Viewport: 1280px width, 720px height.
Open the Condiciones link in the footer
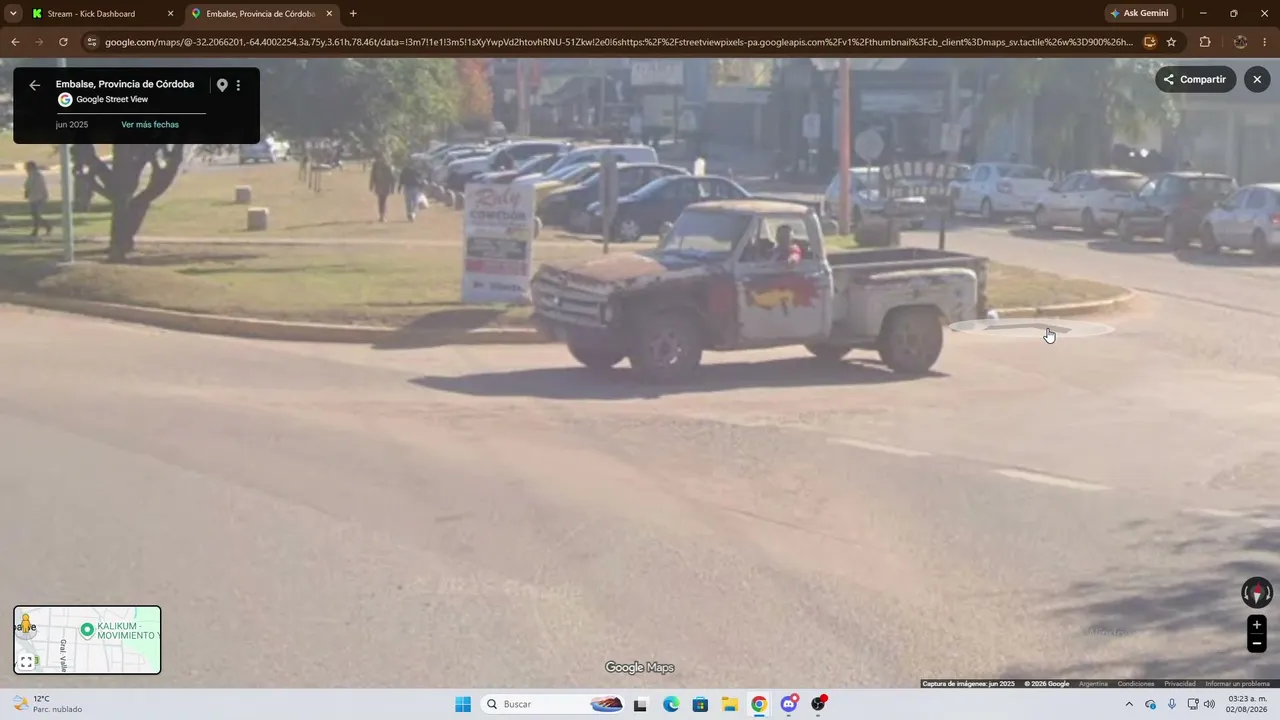pos(1135,684)
